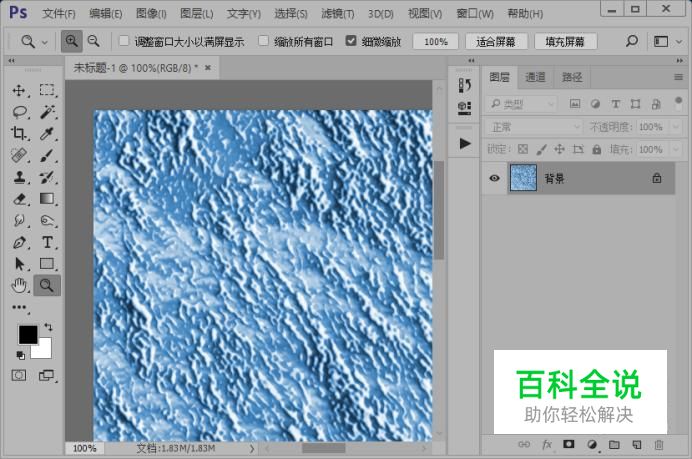692x459 pixels.
Task: Toggle lock transparent pixels
Action: coord(523,149)
